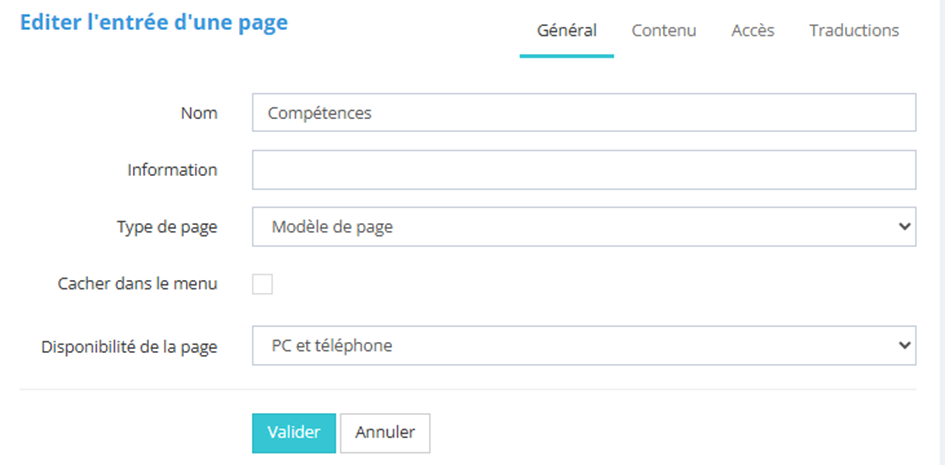Click the chevron arrow beside PC et téléphone
945x465 pixels.
coord(905,346)
